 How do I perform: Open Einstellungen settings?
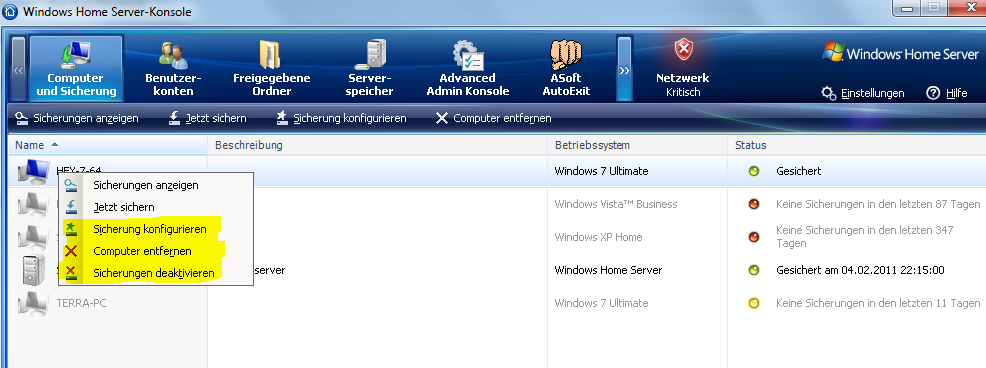tap(863, 93)
